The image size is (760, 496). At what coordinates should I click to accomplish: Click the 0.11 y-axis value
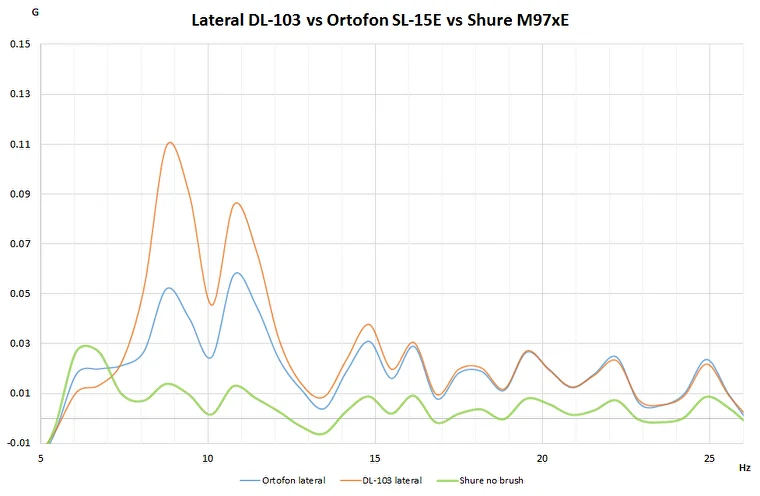(20, 144)
